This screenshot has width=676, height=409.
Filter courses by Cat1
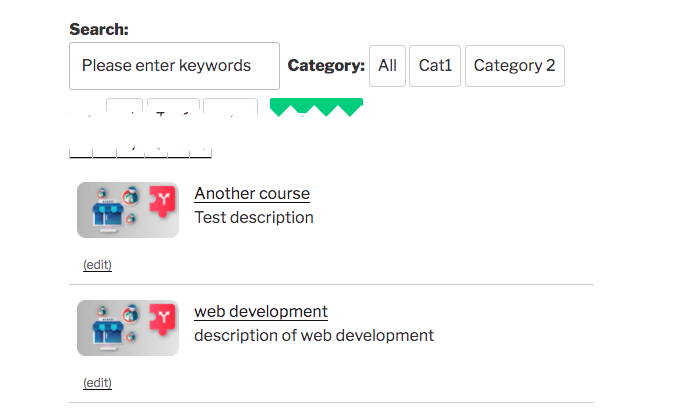coord(435,66)
